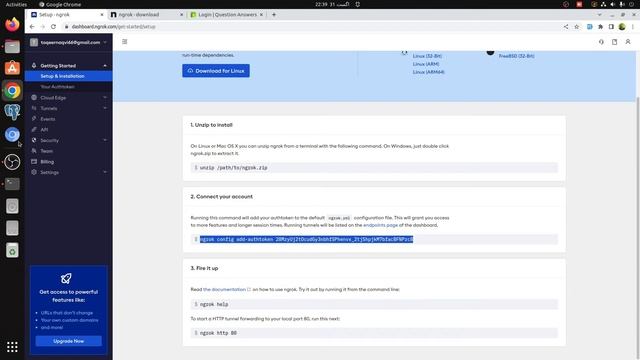Share this page from the address bar
This screenshot has height=360, width=640.
tap(566, 27)
